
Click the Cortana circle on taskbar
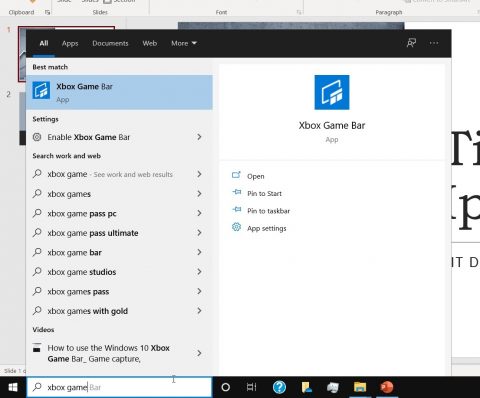coord(226,387)
